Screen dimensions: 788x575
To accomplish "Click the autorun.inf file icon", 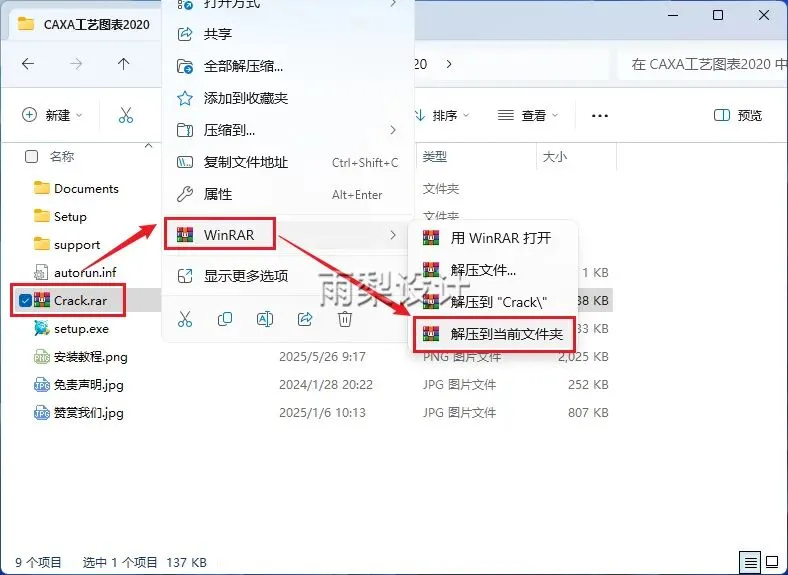I will pyautogui.click(x=41, y=272).
